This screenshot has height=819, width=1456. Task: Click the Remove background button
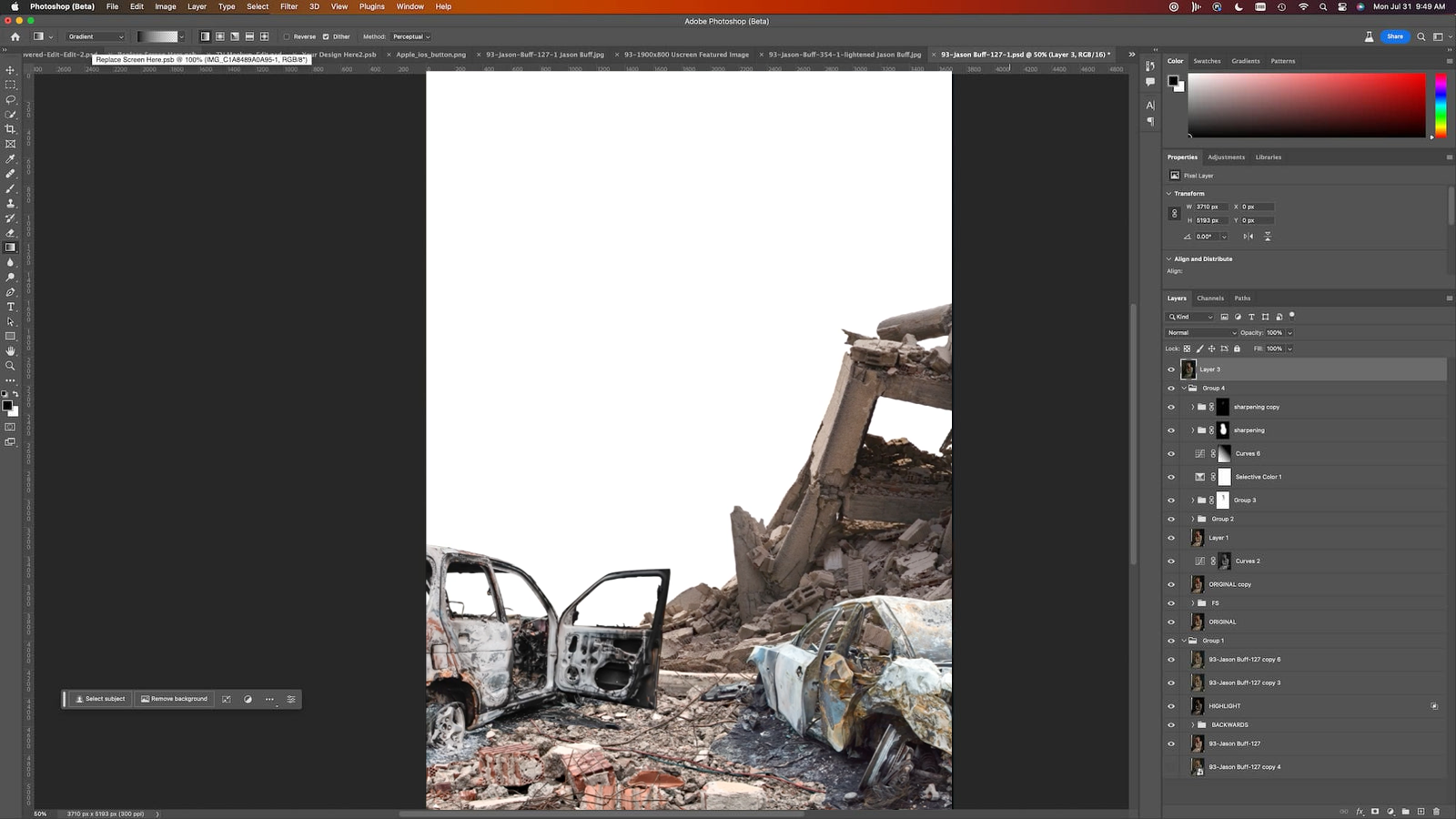click(x=174, y=699)
